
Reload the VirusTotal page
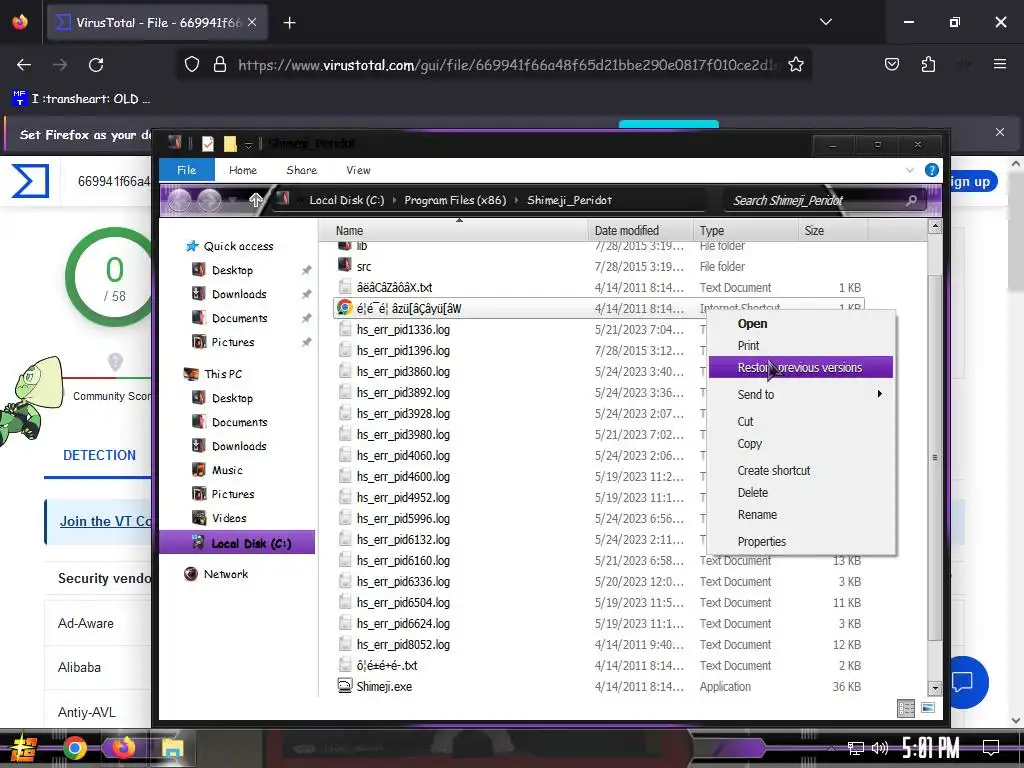pos(96,65)
